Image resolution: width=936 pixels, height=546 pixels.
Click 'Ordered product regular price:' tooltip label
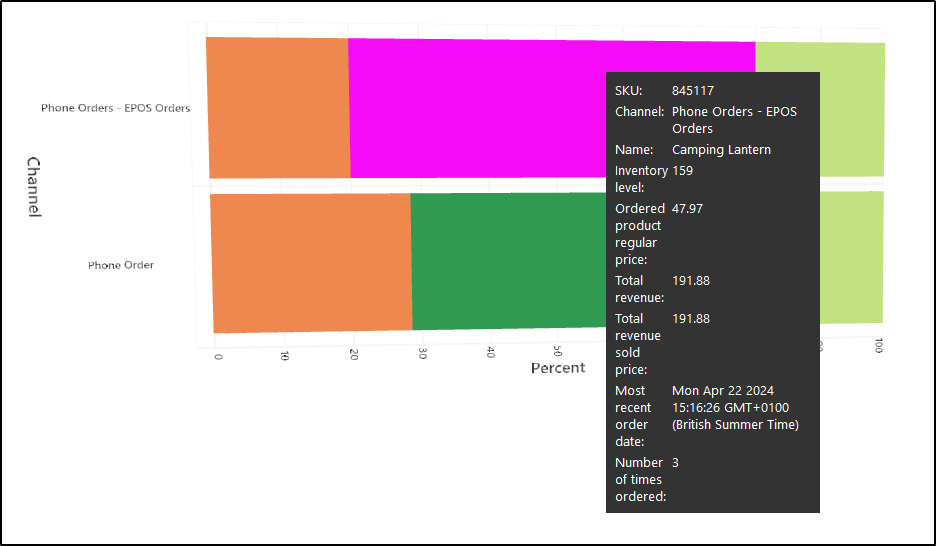(x=640, y=234)
